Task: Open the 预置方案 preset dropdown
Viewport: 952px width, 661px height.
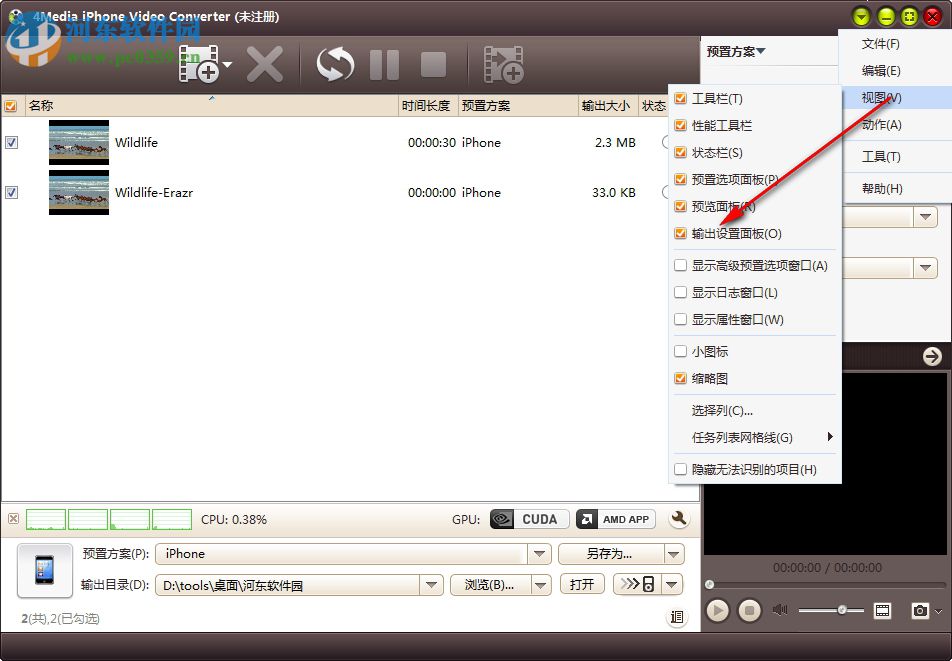Action: [540, 553]
